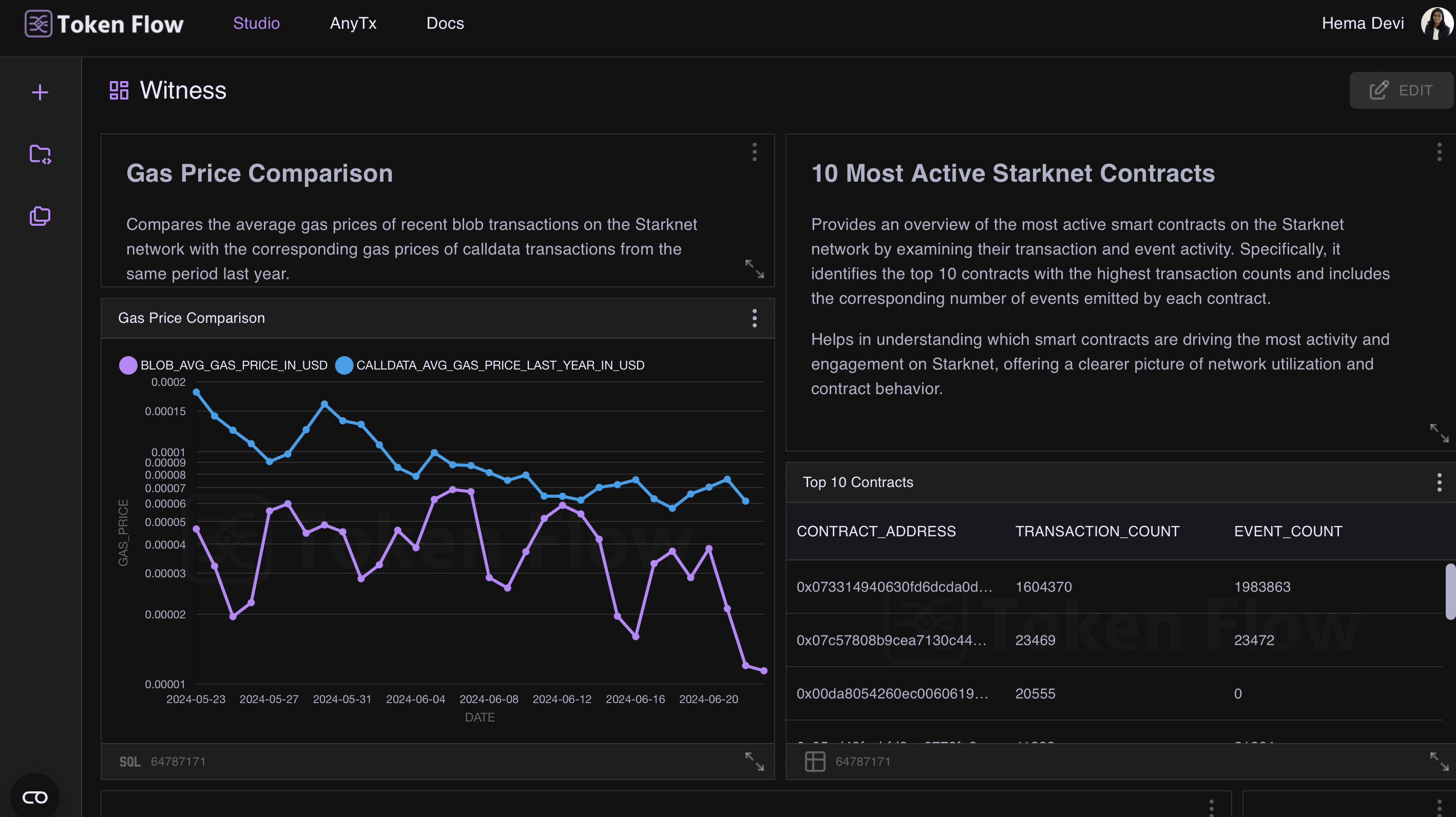Click query ID 64787171 under the contracts table
Image resolution: width=1456 pixels, height=817 pixels.
[x=863, y=762]
